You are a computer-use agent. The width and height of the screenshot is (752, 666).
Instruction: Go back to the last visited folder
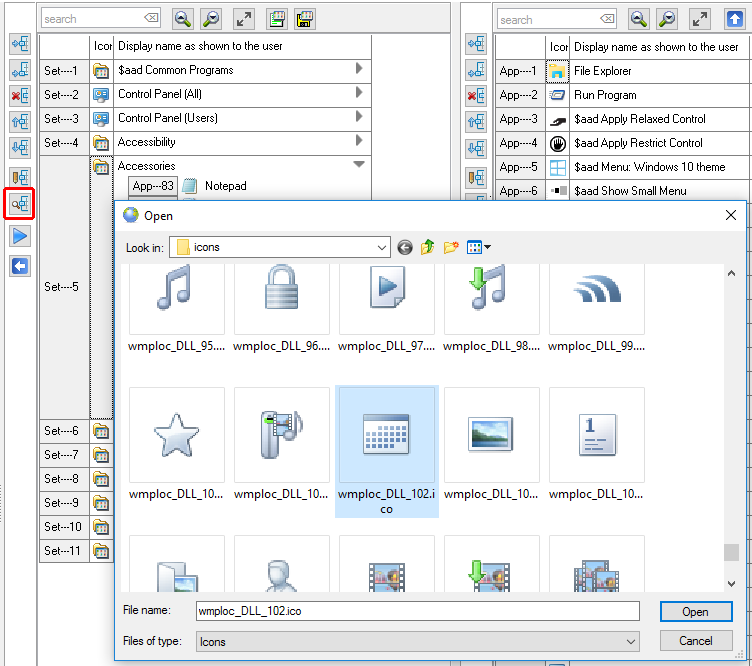[405, 247]
